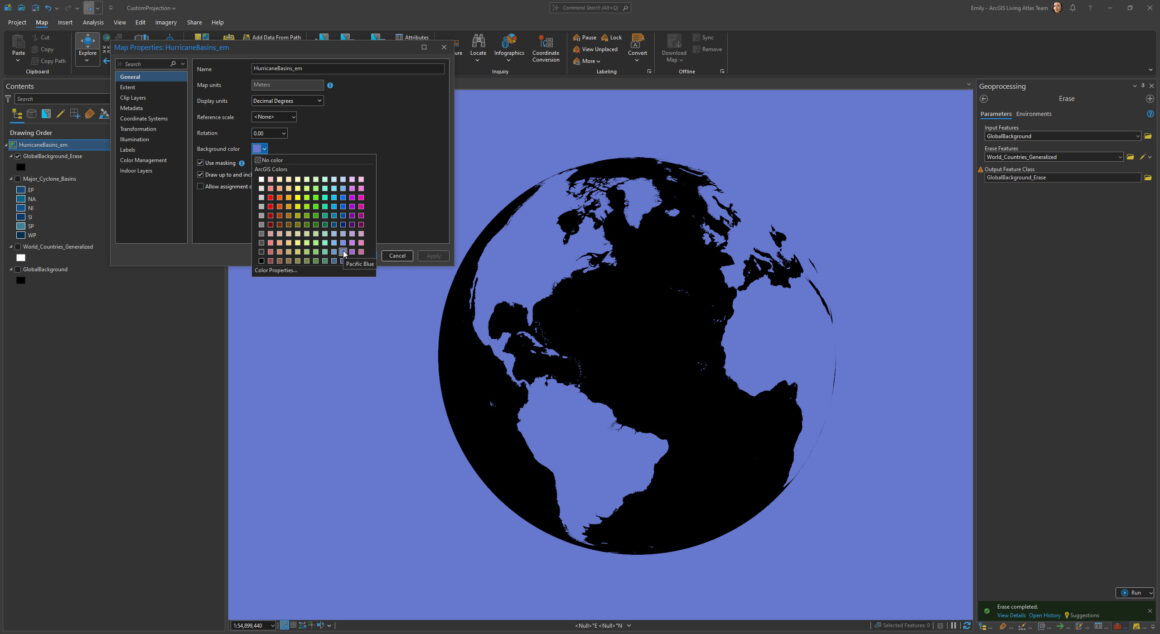Screen dimensions: 1160x634
Task: Select Coordinate Systems in Map Properties
Action: (x=144, y=118)
